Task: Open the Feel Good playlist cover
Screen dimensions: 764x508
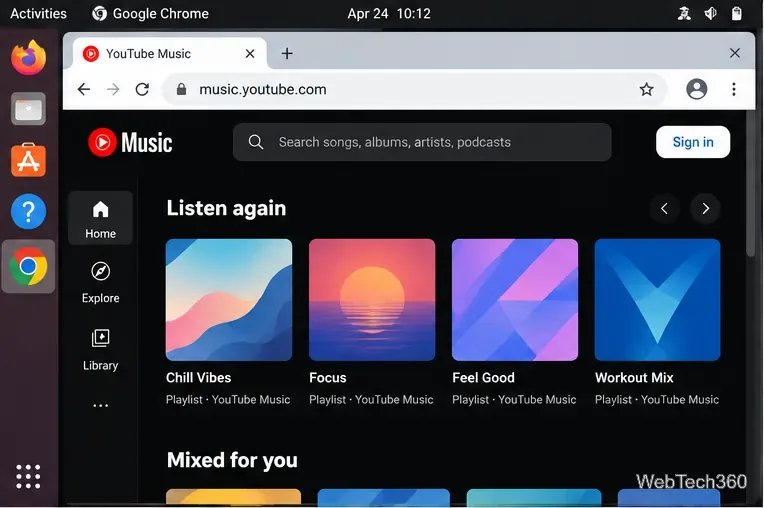Action: (x=515, y=300)
